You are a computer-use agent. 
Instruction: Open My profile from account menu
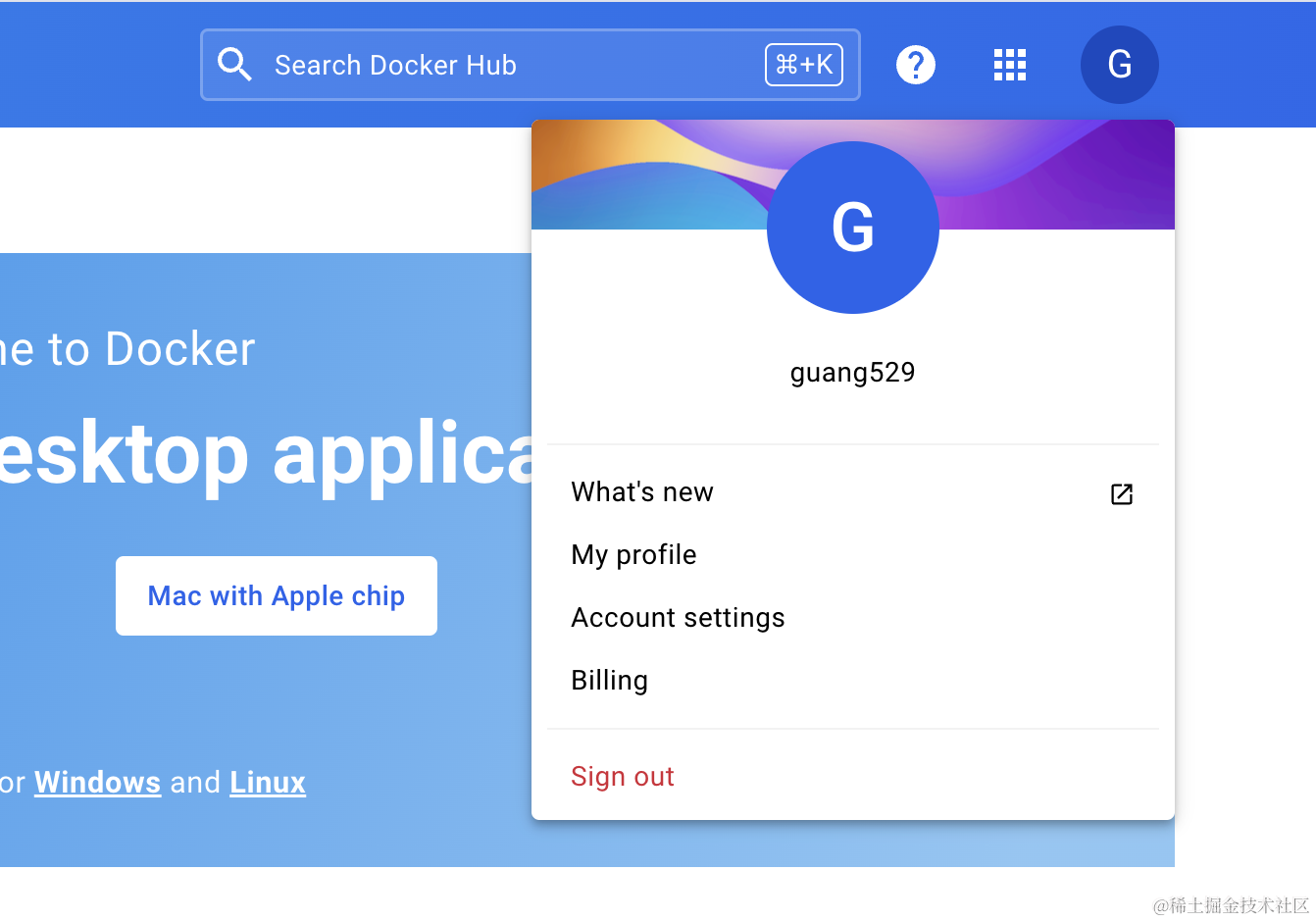point(853,555)
